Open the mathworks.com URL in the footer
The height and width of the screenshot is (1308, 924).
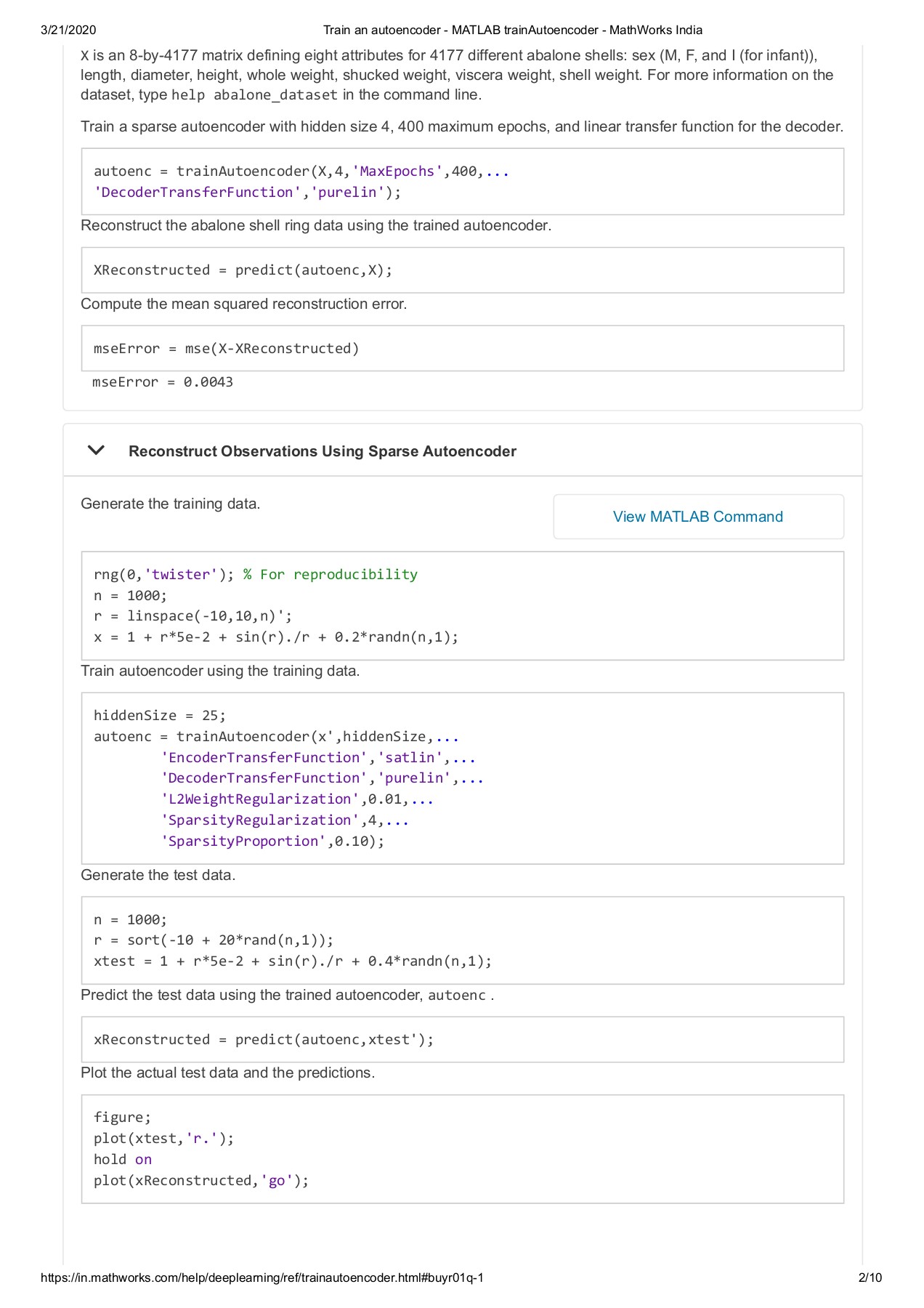pyautogui.click(x=262, y=1277)
